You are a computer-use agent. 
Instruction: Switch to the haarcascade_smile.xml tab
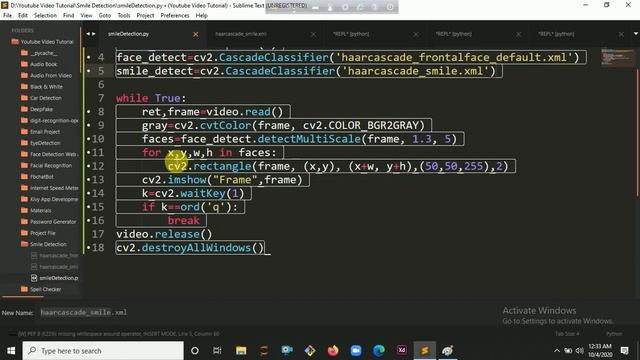tap(241, 34)
